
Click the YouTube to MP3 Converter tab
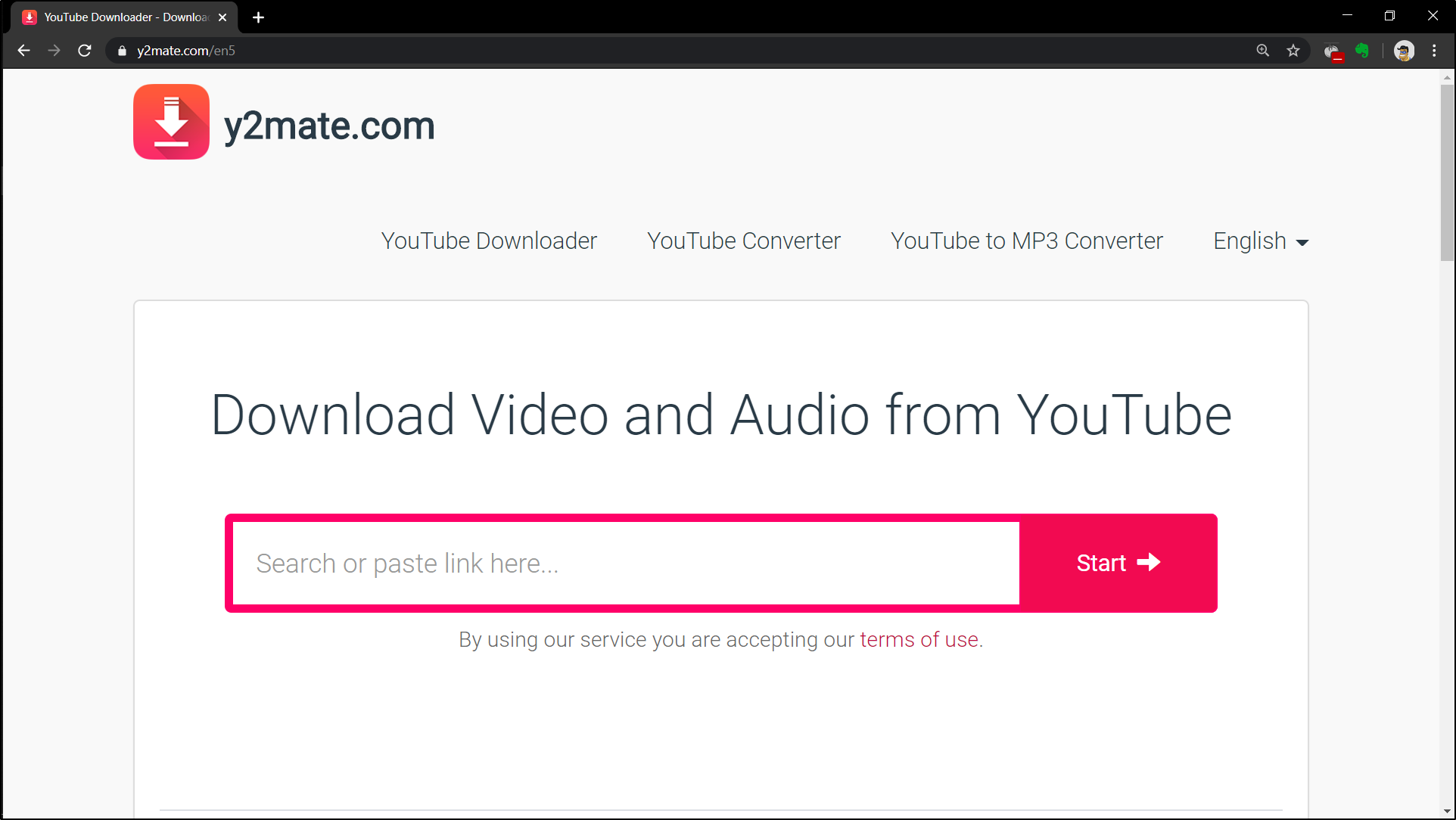coord(1027,241)
